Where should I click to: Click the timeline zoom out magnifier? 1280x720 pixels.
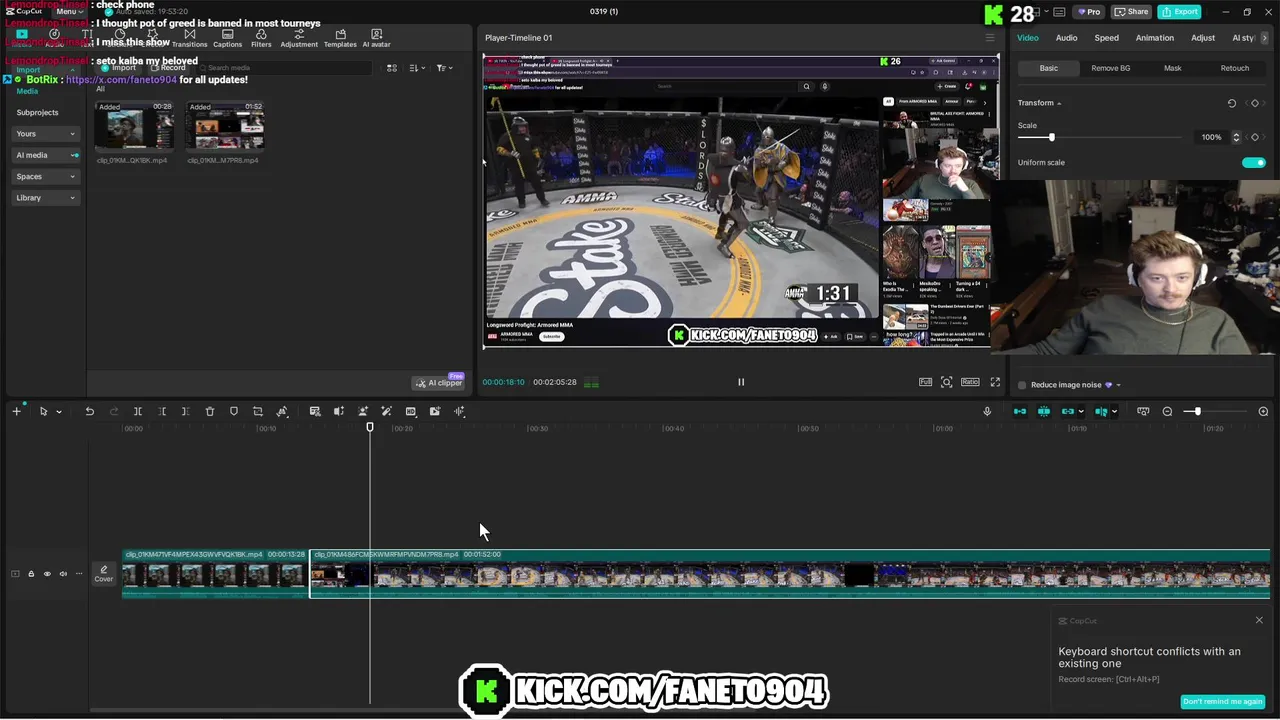[1167, 411]
